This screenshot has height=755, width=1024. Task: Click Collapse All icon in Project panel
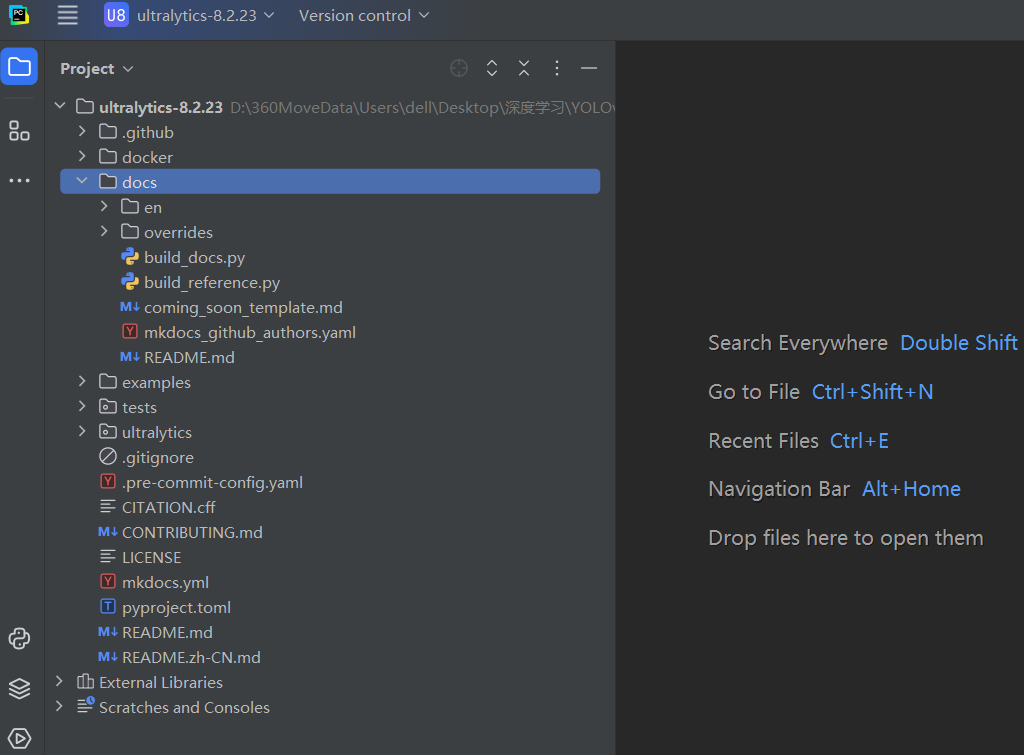[524, 68]
